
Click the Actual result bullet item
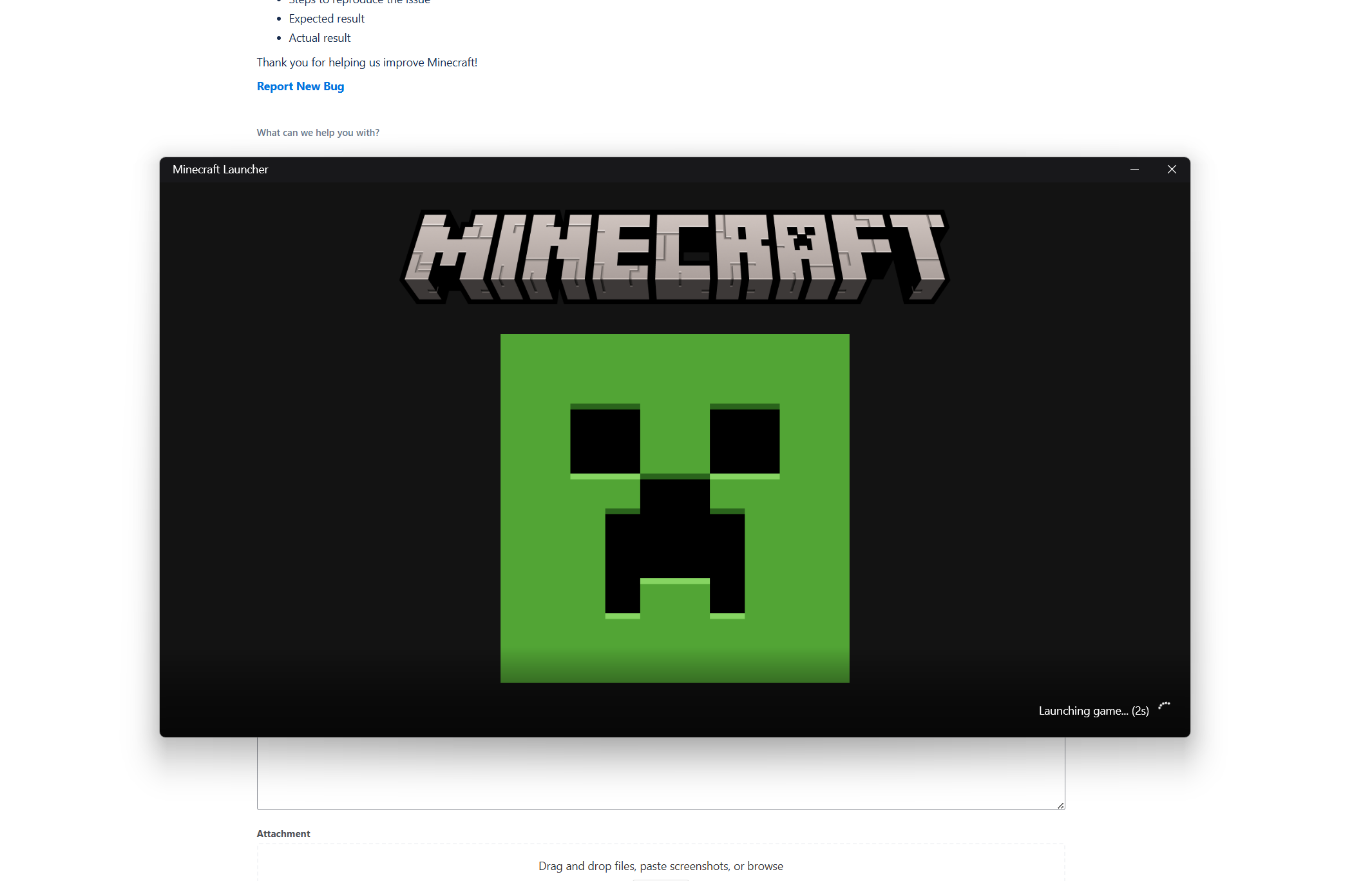pos(319,38)
